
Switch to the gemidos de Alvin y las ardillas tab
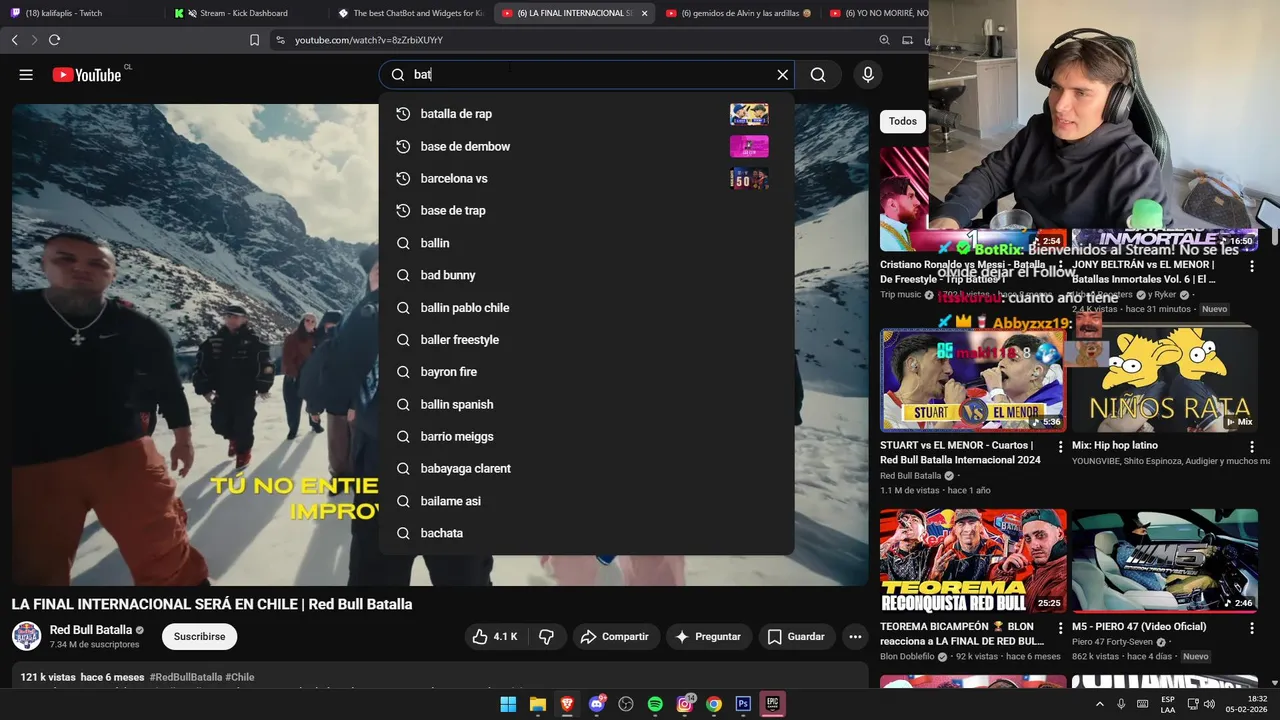click(738, 13)
